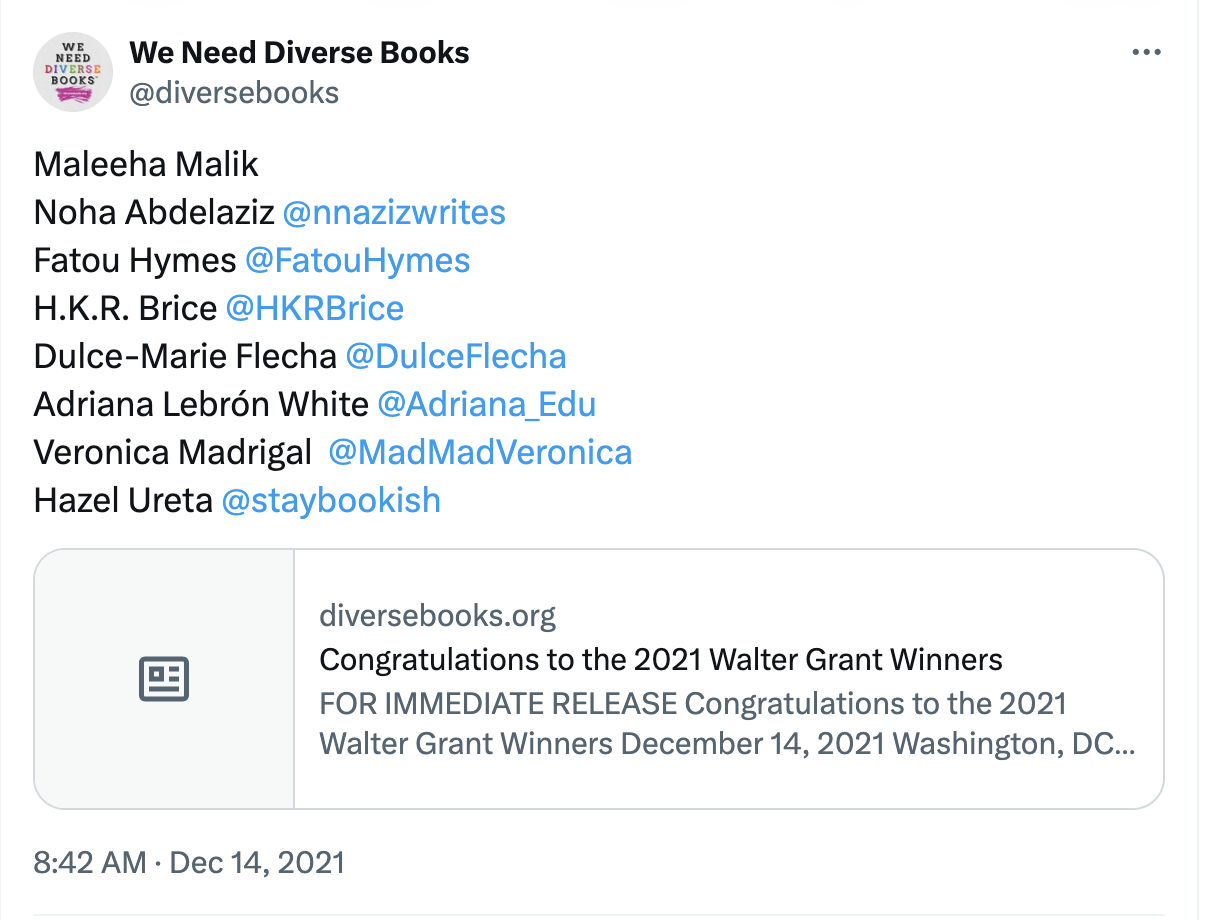Select the @Adriana_Edu mention
Screen dimensions: 1228x920
coord(487,404)
